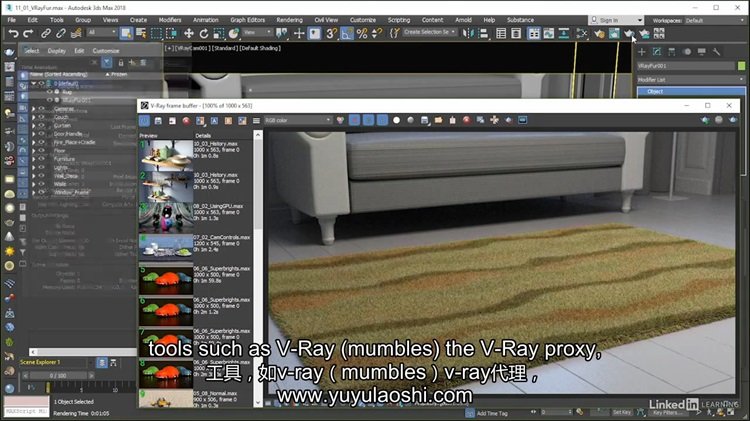Toggle the Angle Snap icon

(347, 33)
